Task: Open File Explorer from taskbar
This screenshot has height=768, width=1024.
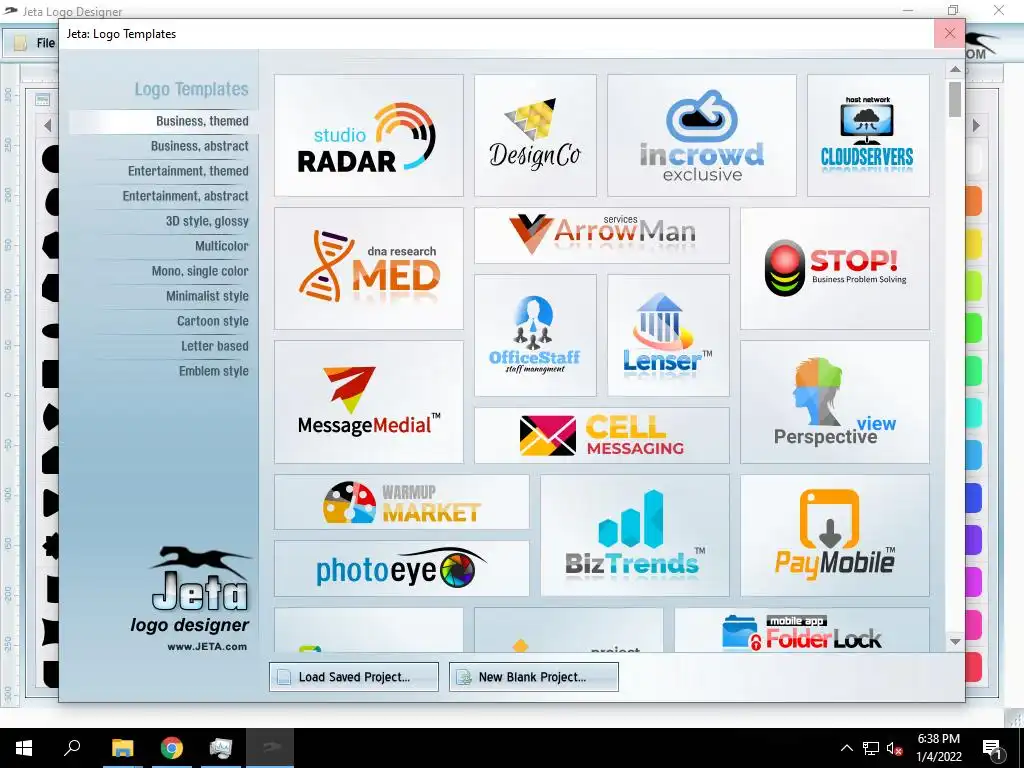Action: 122,748
